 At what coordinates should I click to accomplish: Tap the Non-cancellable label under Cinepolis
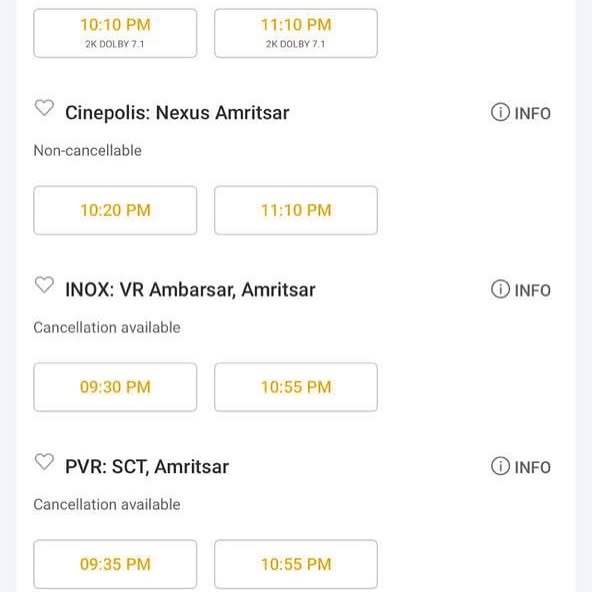pos(88,151)
